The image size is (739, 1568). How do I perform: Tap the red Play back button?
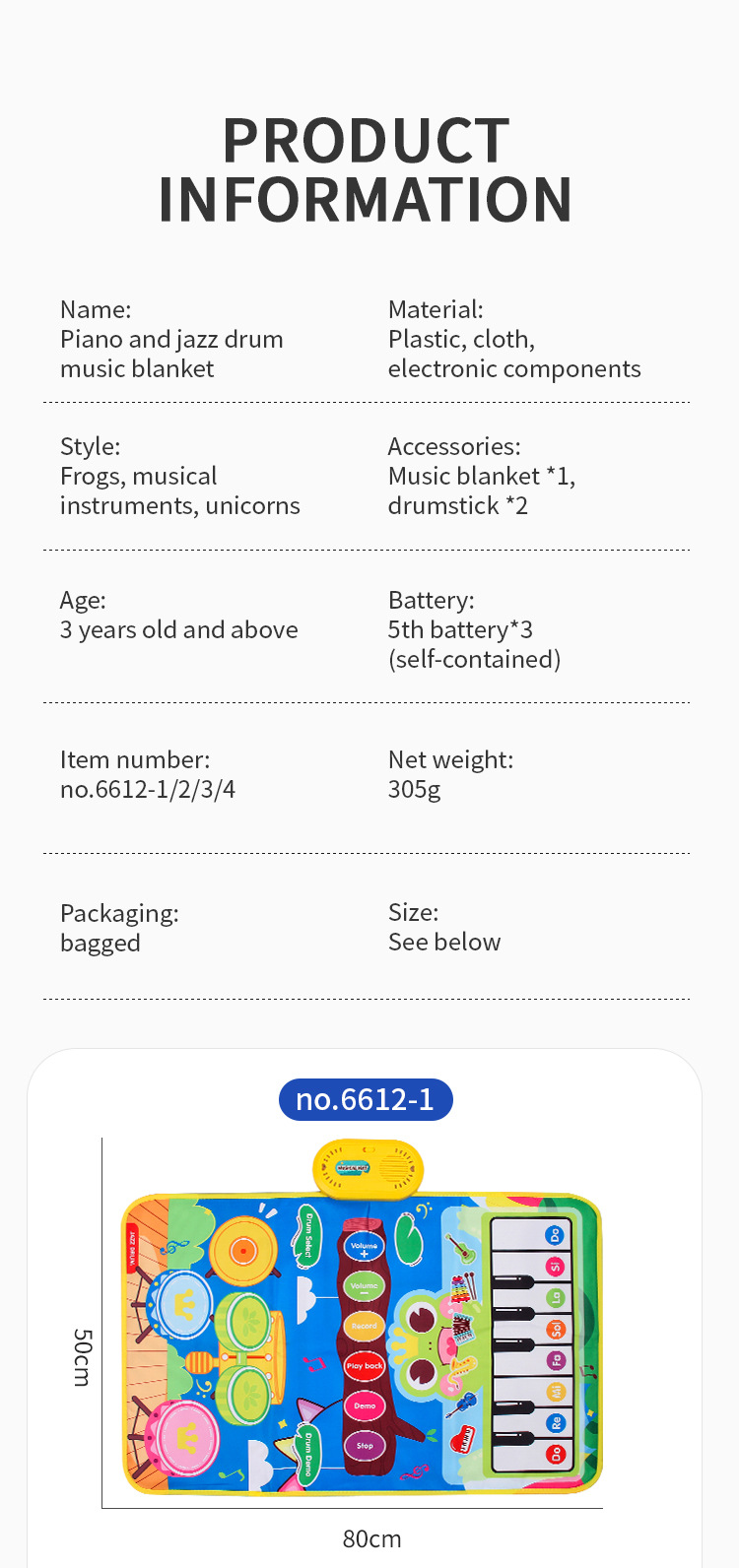point(364,1366)
